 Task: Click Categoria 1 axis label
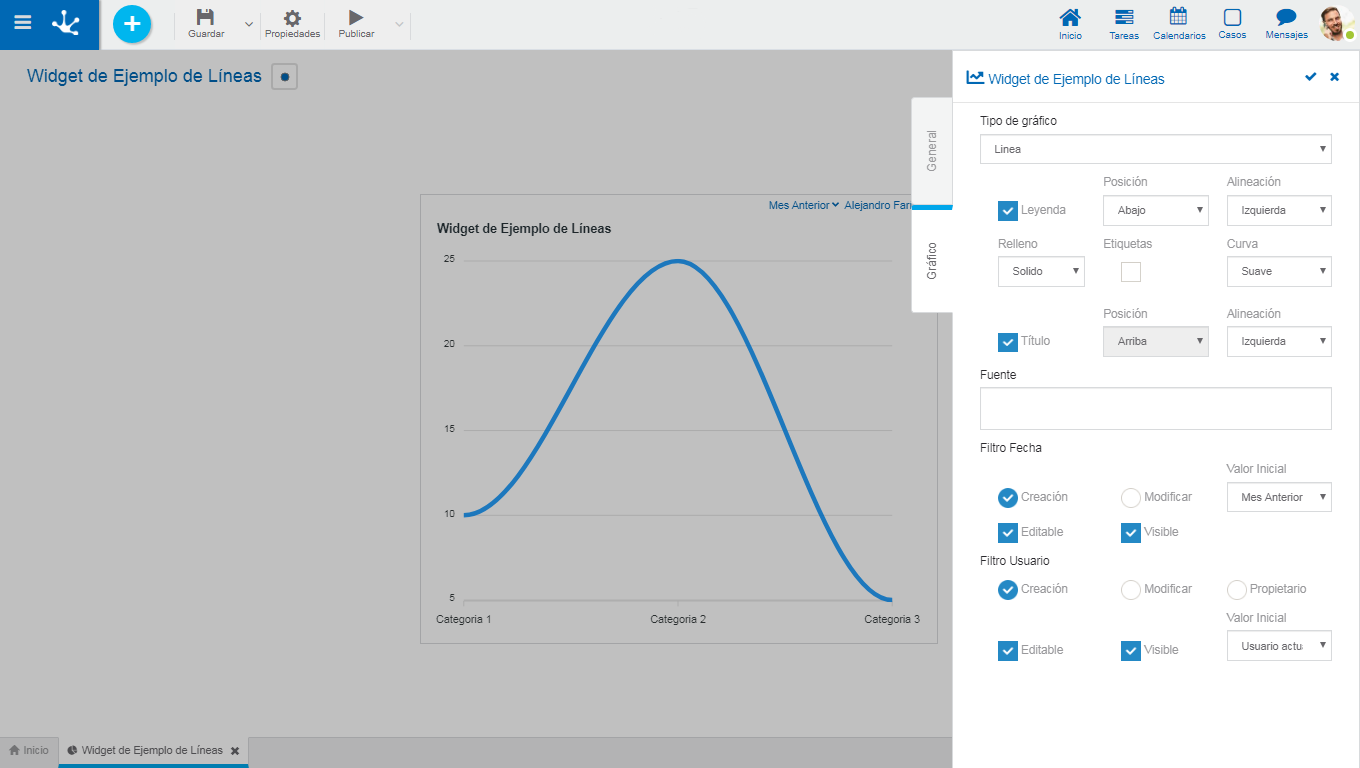coord(464,619)
